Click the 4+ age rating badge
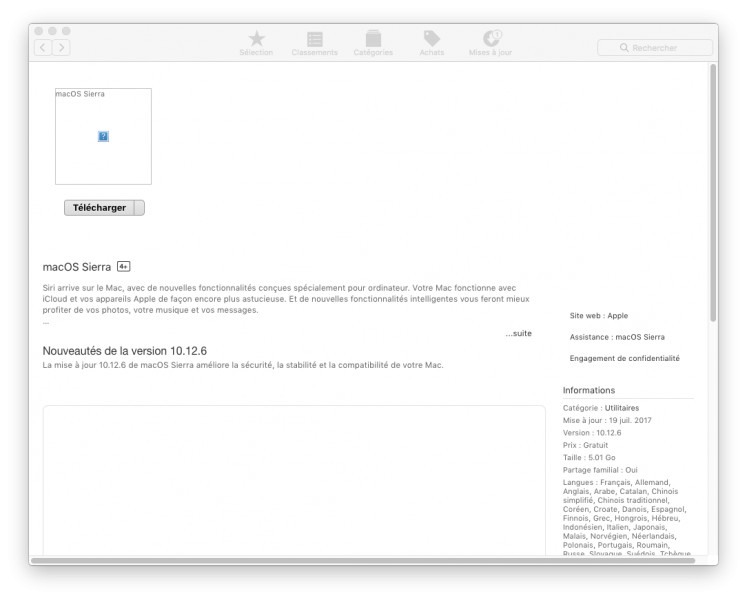Screen dimensions: 746x600 tap(124, 266)
